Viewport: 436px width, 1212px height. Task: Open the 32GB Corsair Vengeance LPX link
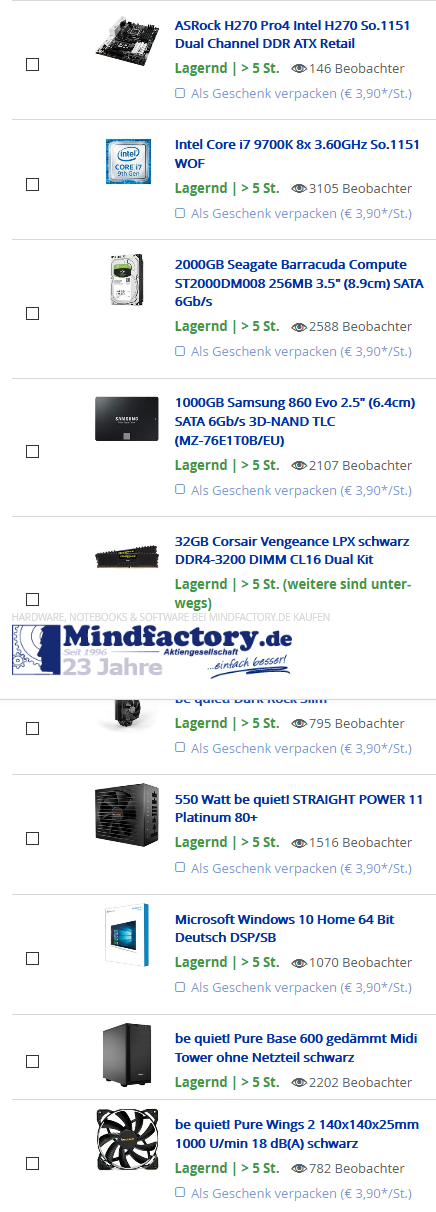click(x=292, y=550)
